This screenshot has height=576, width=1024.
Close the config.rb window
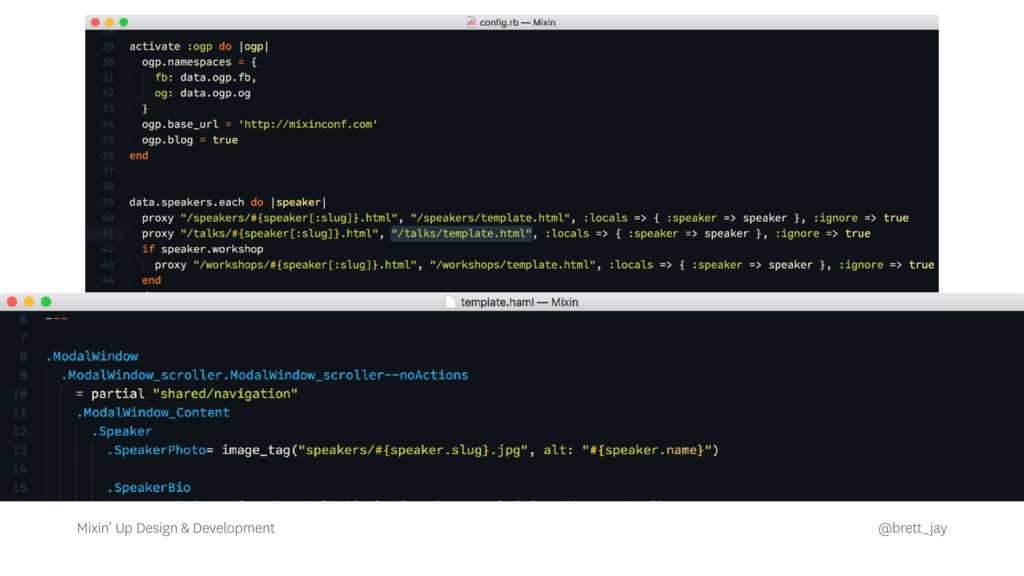click(95, 22)
